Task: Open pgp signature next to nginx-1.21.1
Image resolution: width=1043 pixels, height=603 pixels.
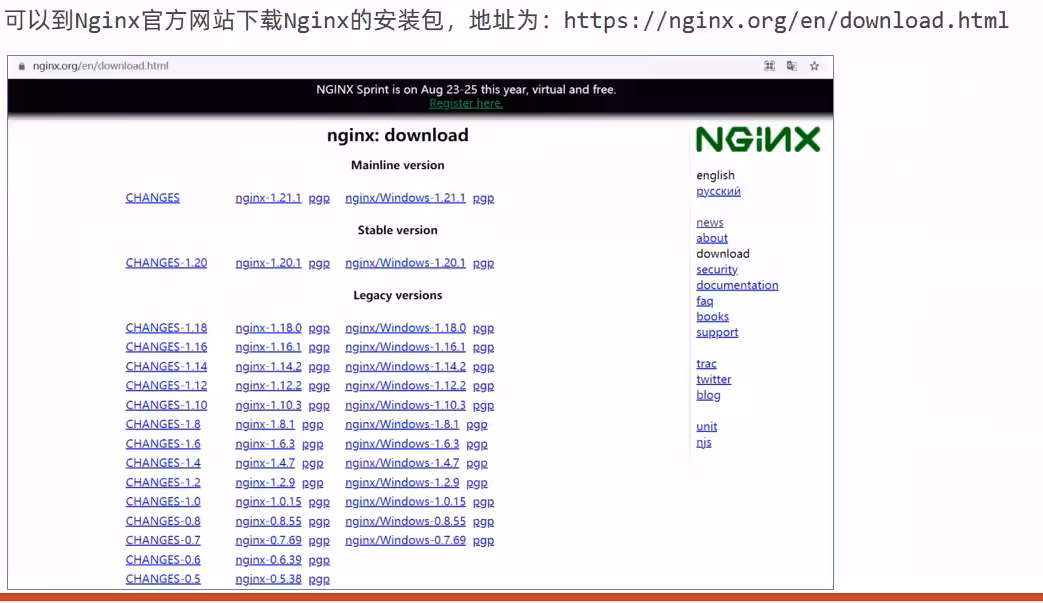Action: 319,198
